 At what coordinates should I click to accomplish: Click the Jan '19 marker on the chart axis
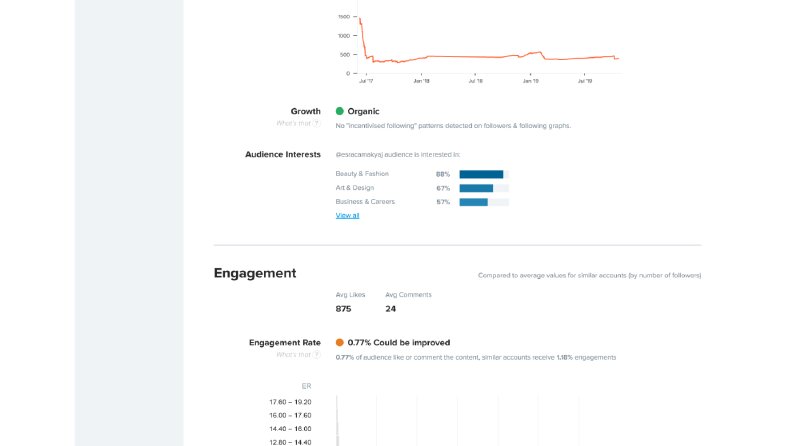pyautogui.click(x=531, y=81)
